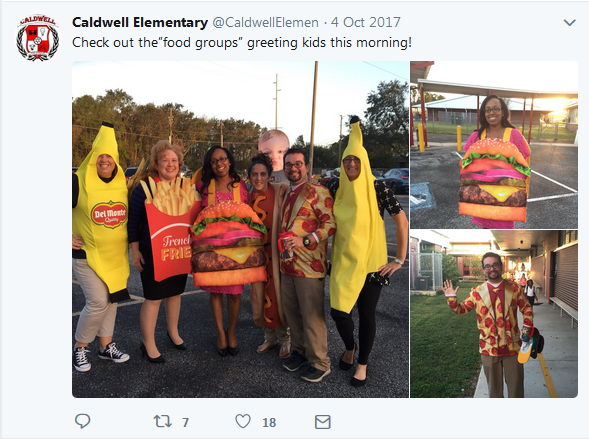Screen dimensions: 589x439
Task: Visit the @CaldwellElemen handle link
Action: pos(266,23)
